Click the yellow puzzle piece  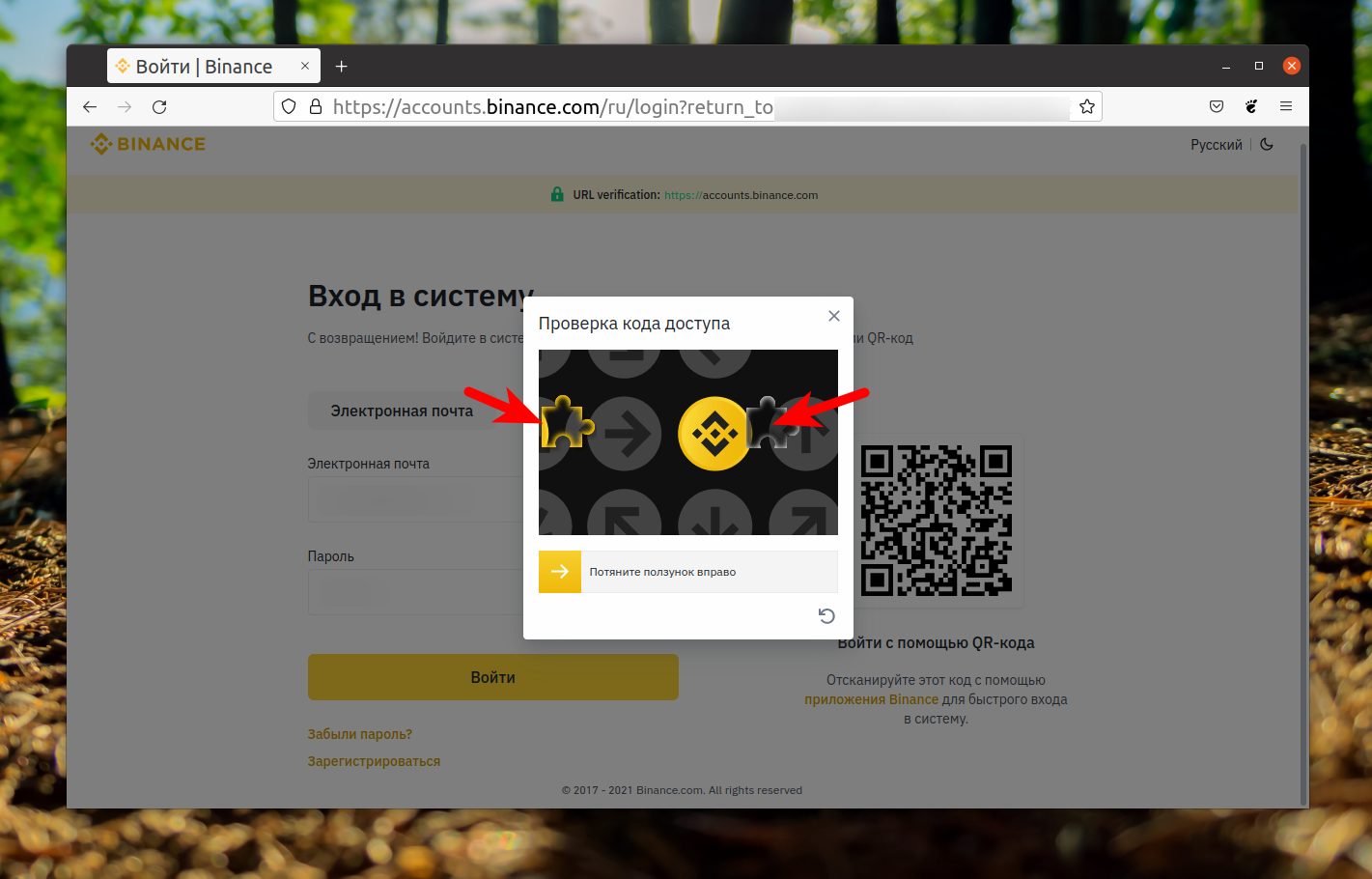point(568,422)
